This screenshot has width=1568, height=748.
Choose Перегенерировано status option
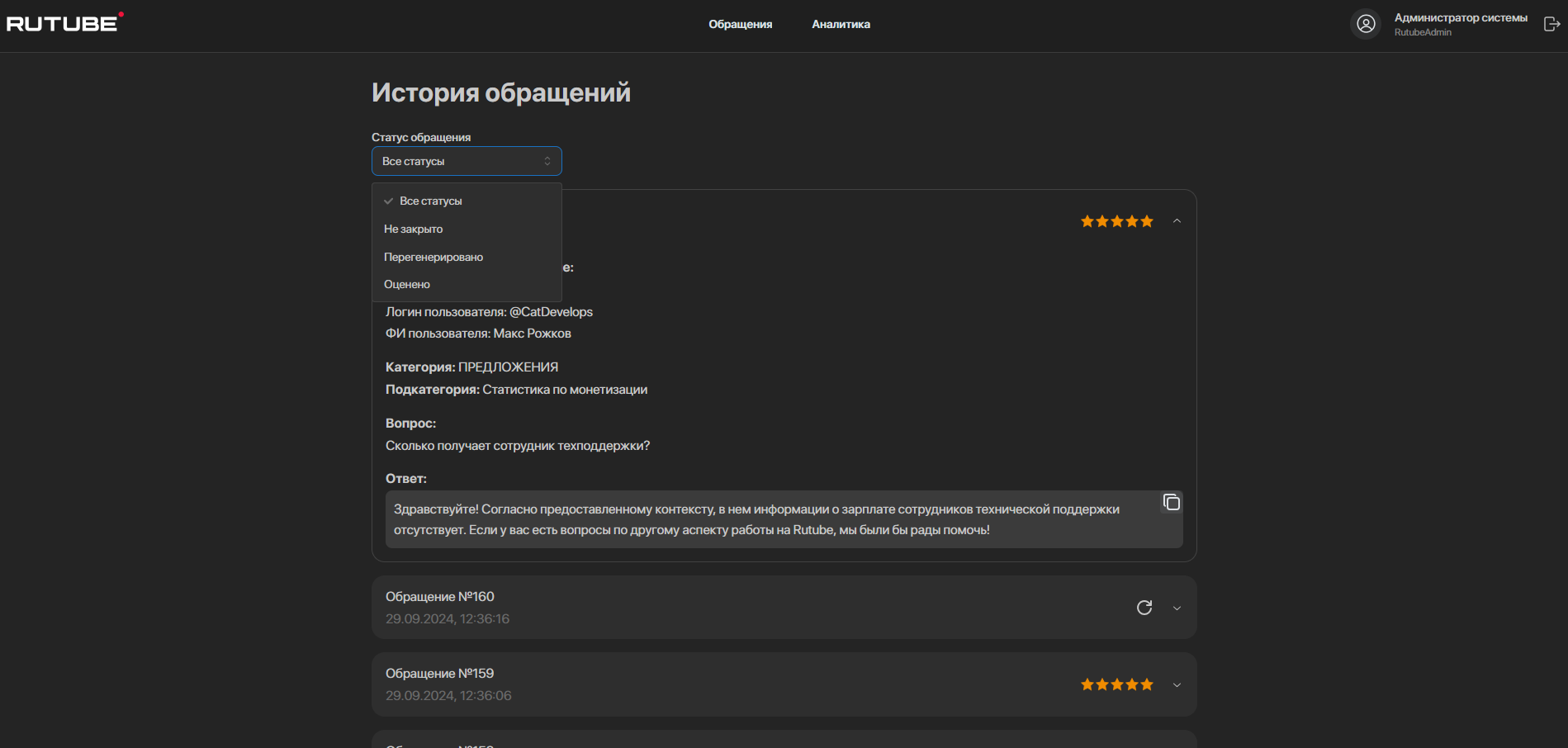(x=433, y=258)
